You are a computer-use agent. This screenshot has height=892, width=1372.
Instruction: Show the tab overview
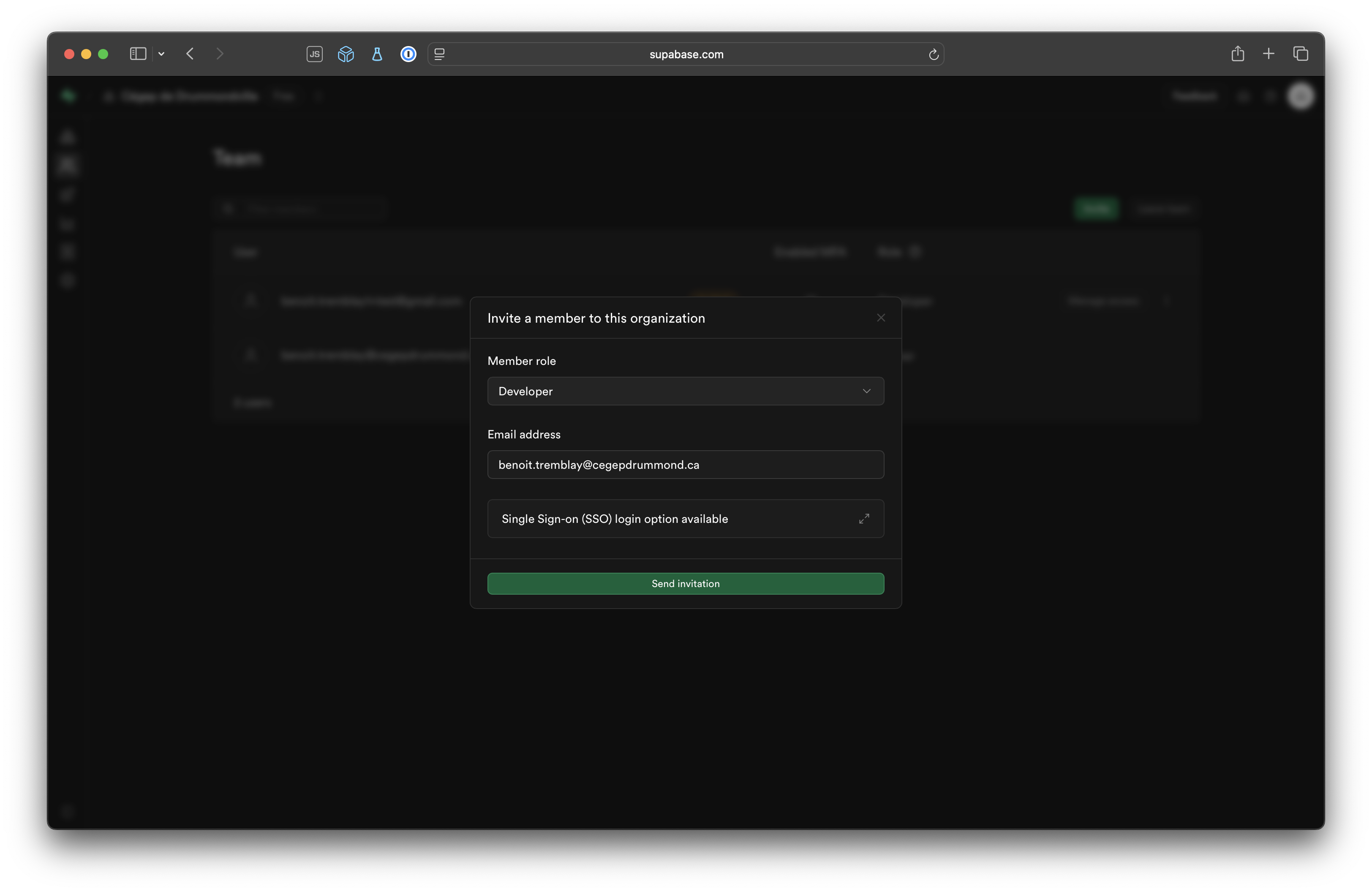(x=1301, y=54)
